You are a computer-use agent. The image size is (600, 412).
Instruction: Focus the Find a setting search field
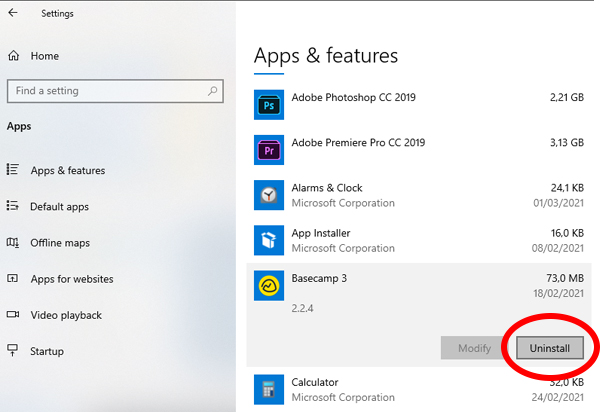(115, 91)
